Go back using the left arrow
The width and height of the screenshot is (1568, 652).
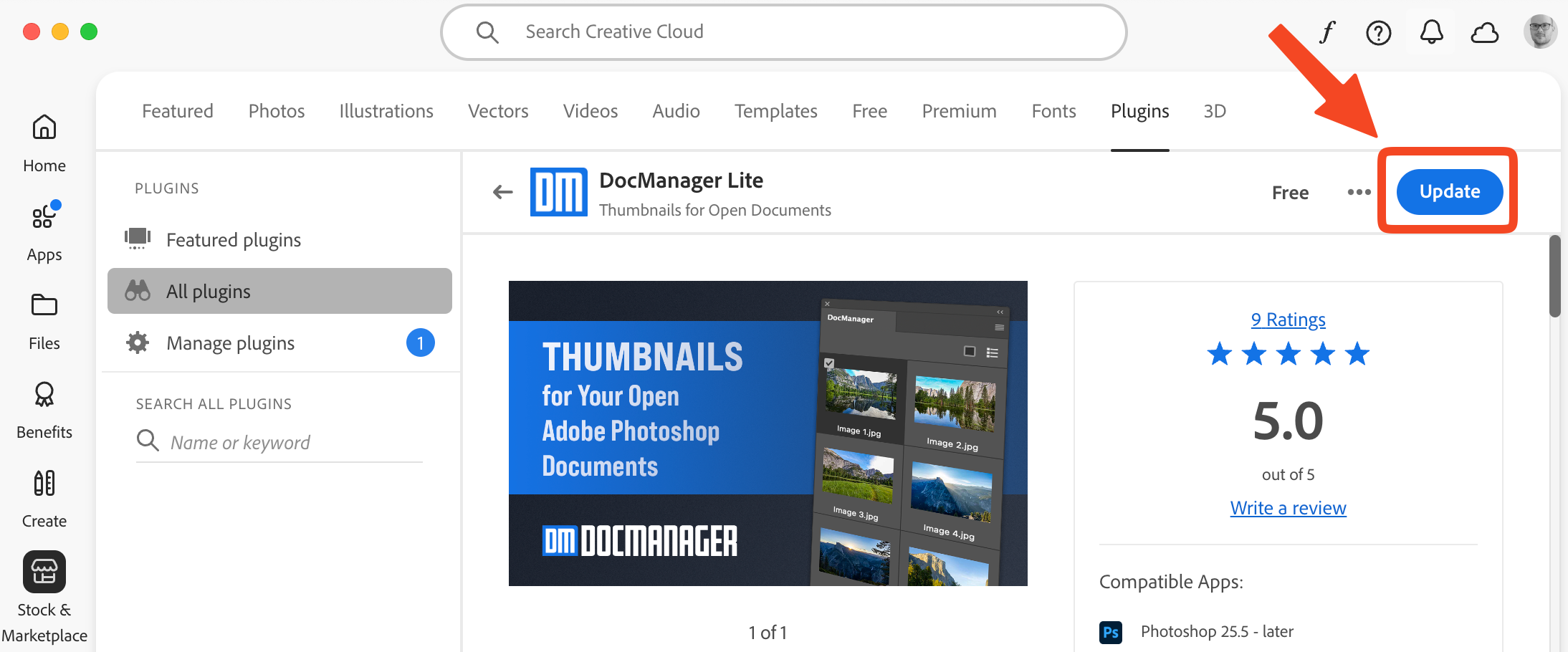[503, 192]
